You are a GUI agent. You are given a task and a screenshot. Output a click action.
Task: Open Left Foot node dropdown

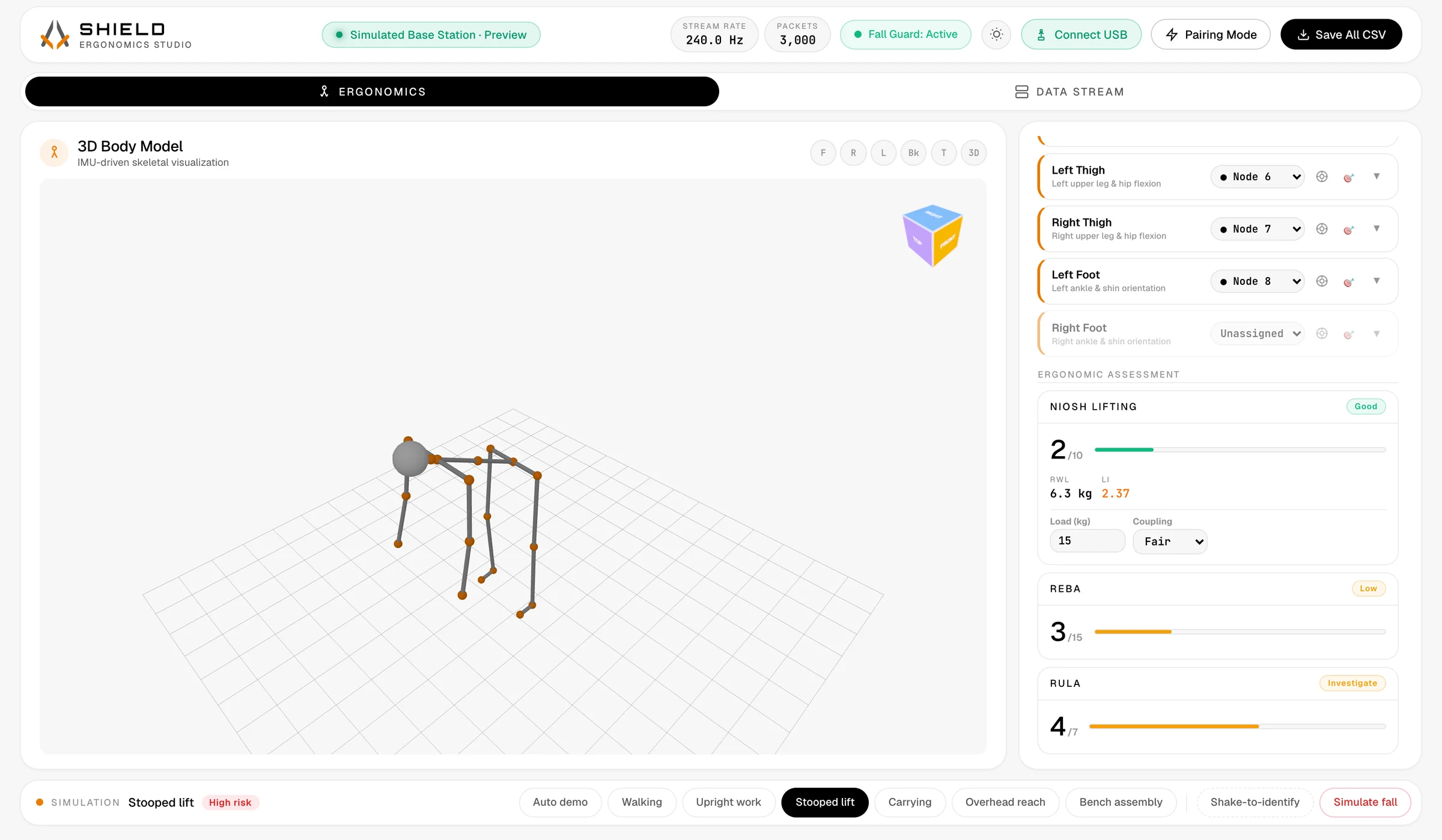(1258, 281)
